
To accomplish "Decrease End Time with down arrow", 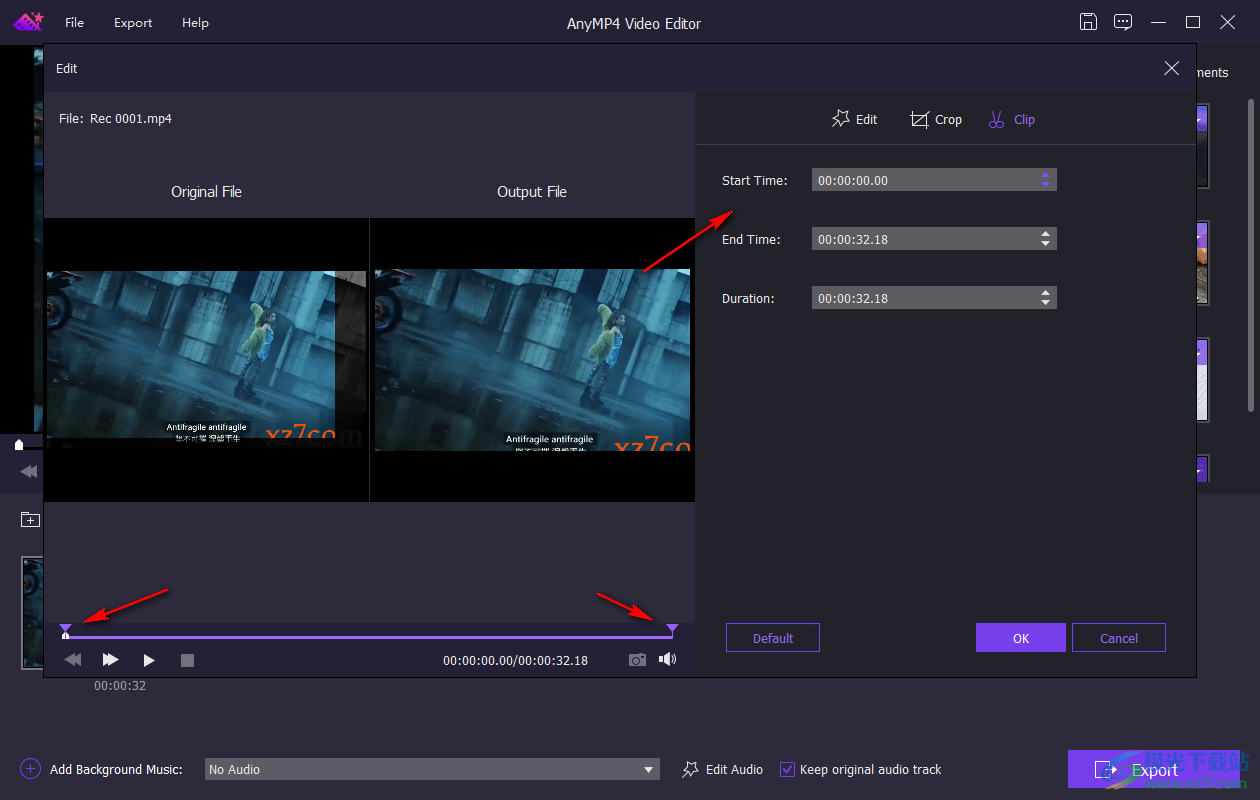I will coord(1045,244).
